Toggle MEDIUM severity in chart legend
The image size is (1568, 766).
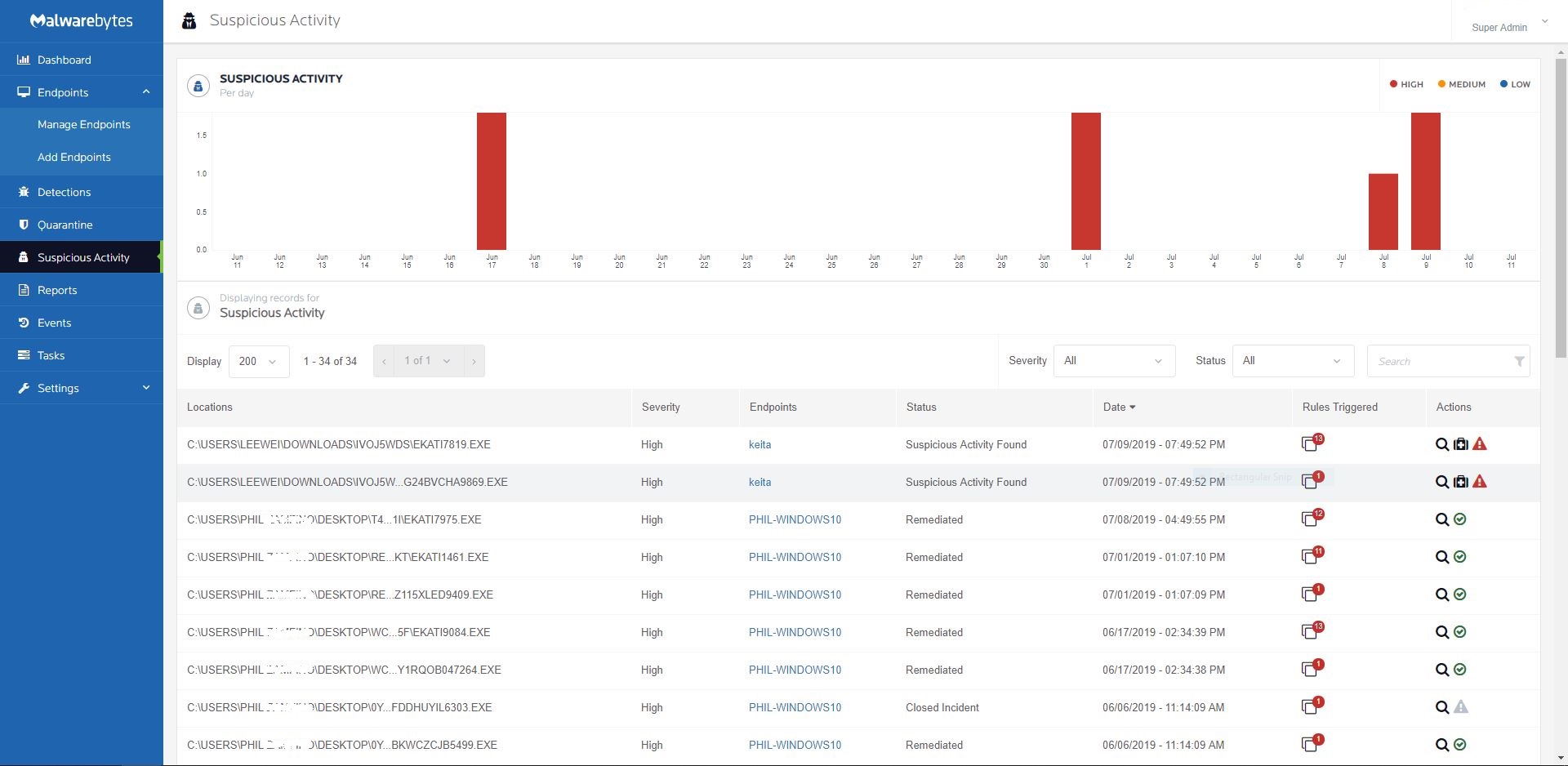point(1461,84)
